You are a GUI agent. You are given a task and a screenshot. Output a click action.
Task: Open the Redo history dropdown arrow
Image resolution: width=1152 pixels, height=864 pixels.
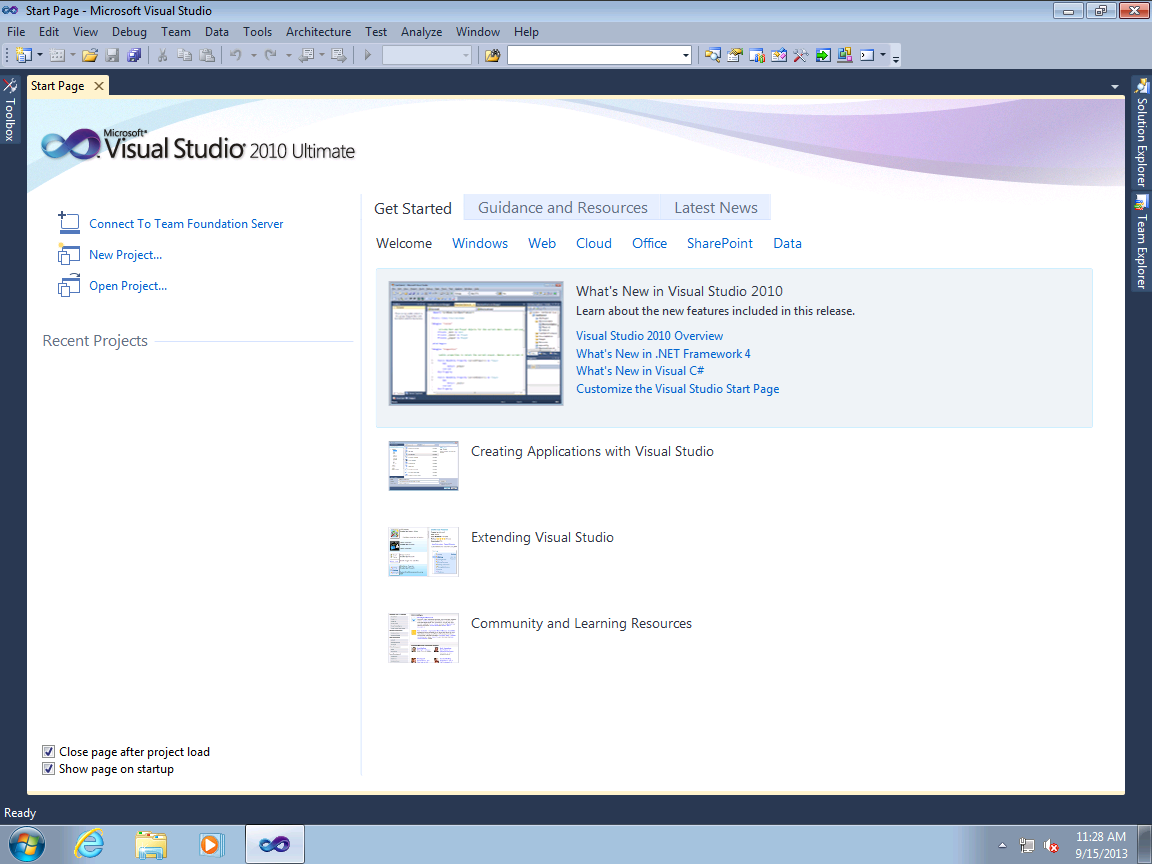[289, 55]
